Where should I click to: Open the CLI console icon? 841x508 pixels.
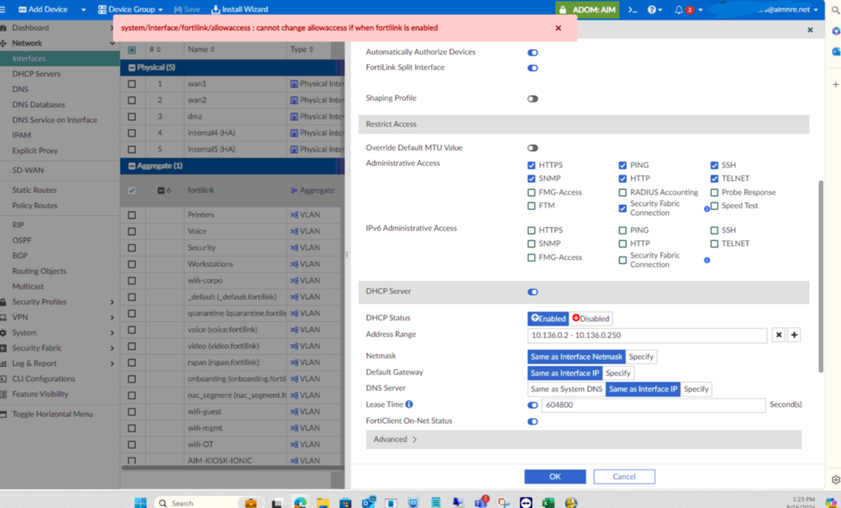pos(633,9)
